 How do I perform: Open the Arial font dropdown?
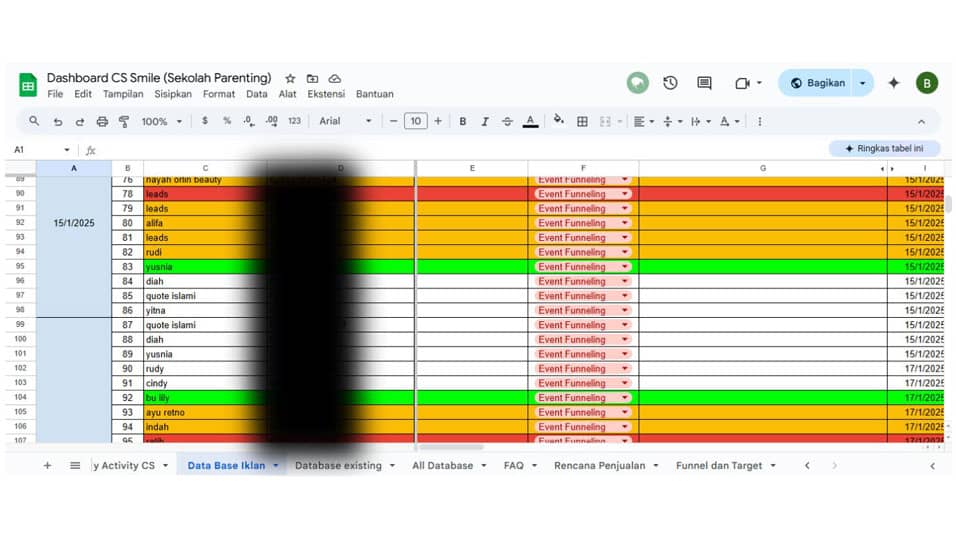pyautogui.click(x=345, y=121)
